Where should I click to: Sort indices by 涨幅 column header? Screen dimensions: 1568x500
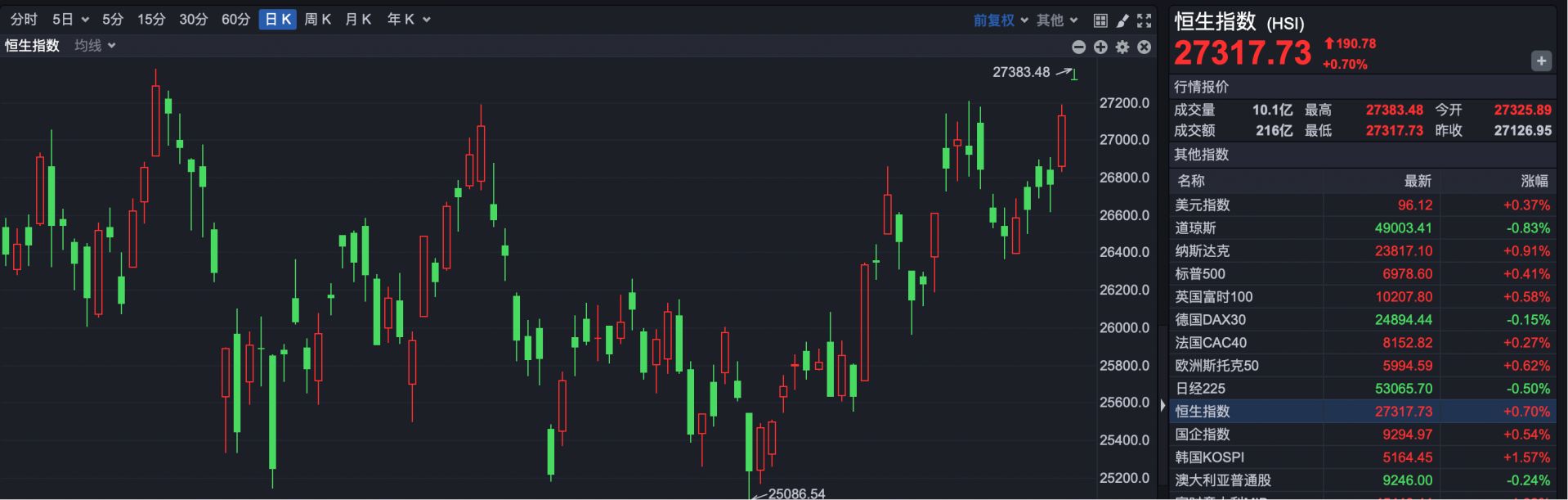(x=1534, y=181)
